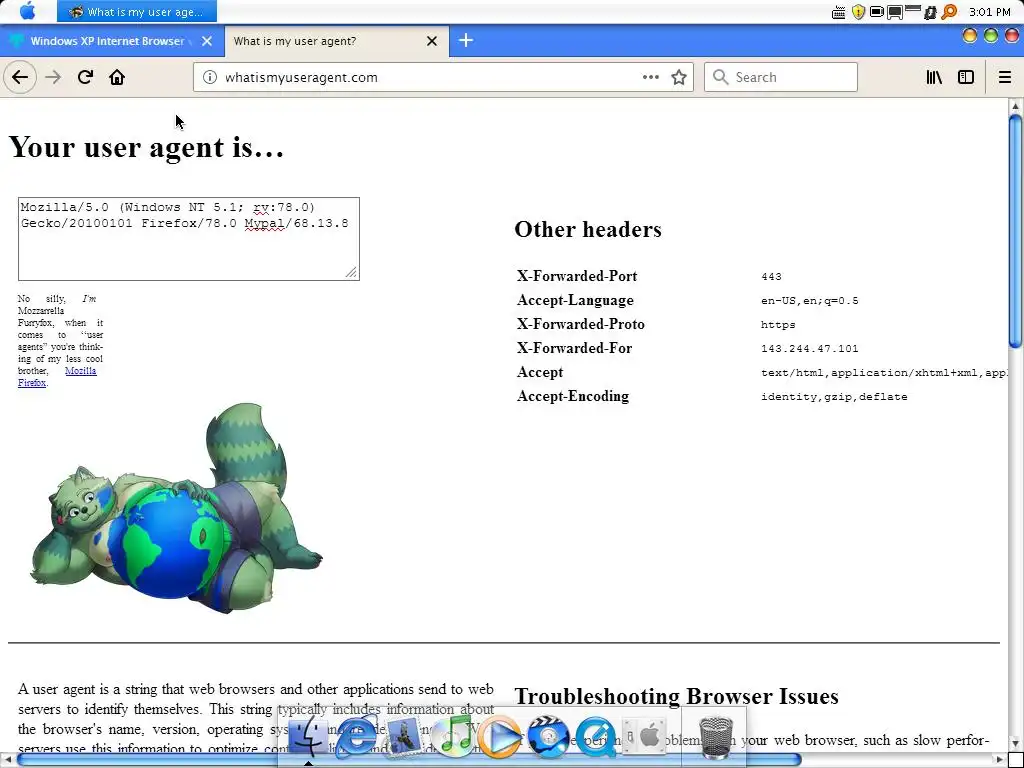The width and height of the screenshot is (1024, 768).
Task: Click the 3:01 PM clock
Action: [990, 12]
